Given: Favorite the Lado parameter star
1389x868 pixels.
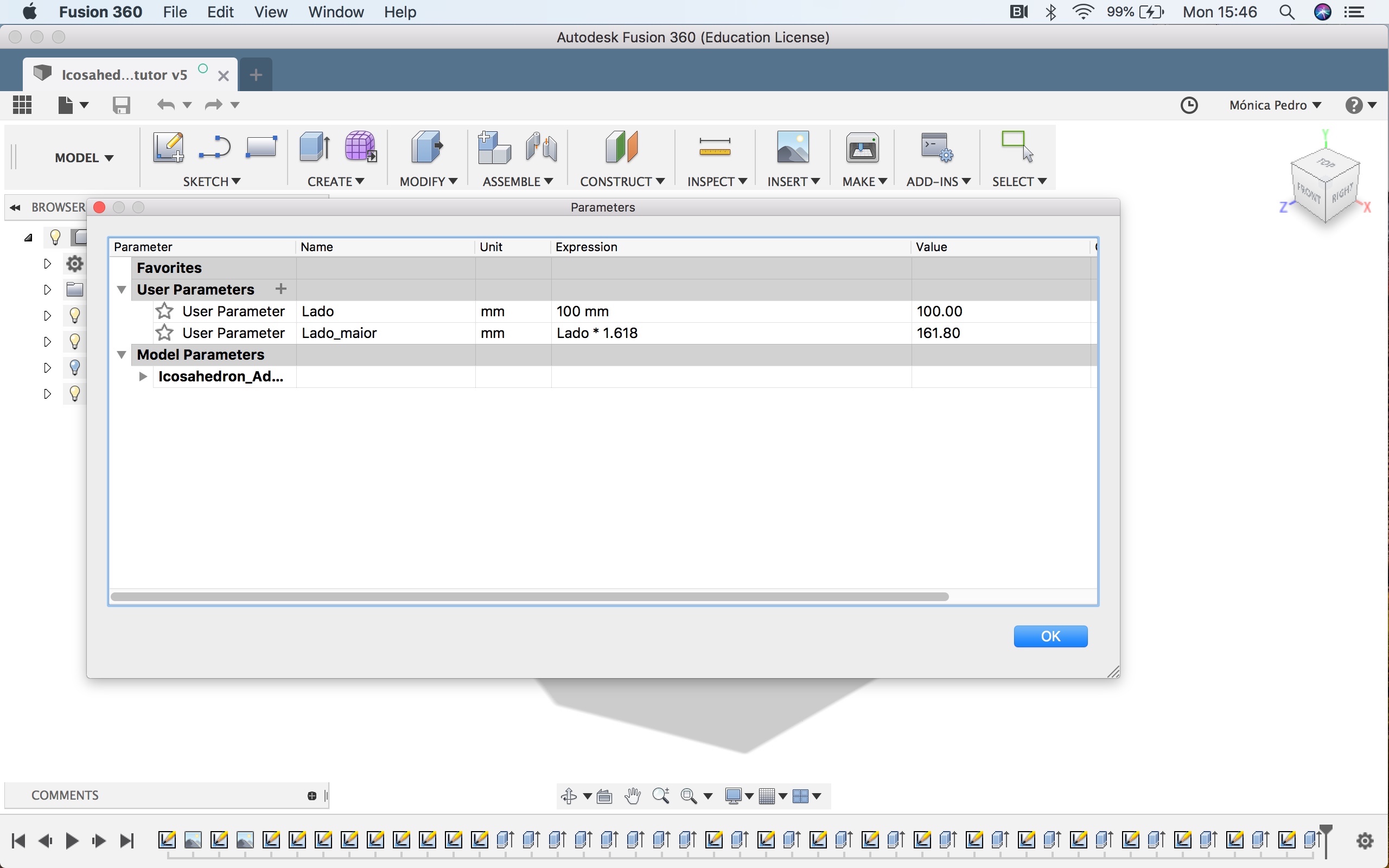Looking at the screenshot, I should (x=165, y=310).
